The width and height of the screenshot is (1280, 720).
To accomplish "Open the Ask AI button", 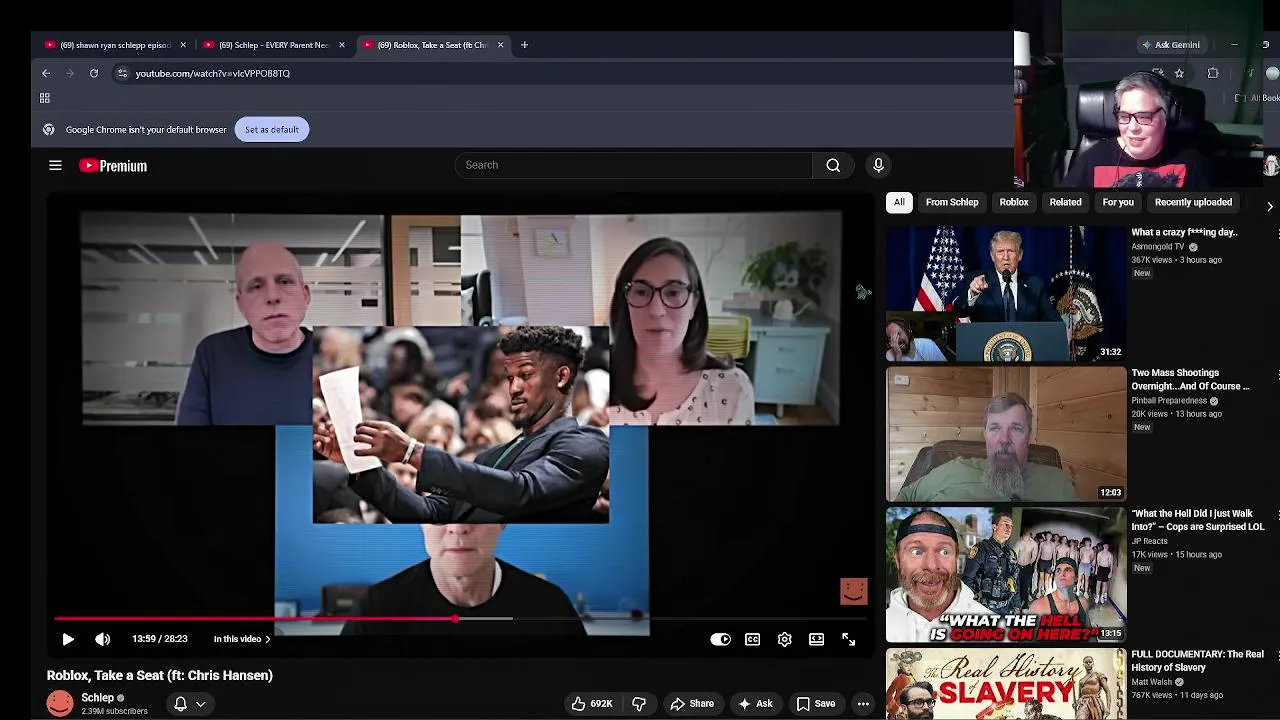I will pyautogui.click(x=755, y=704).
